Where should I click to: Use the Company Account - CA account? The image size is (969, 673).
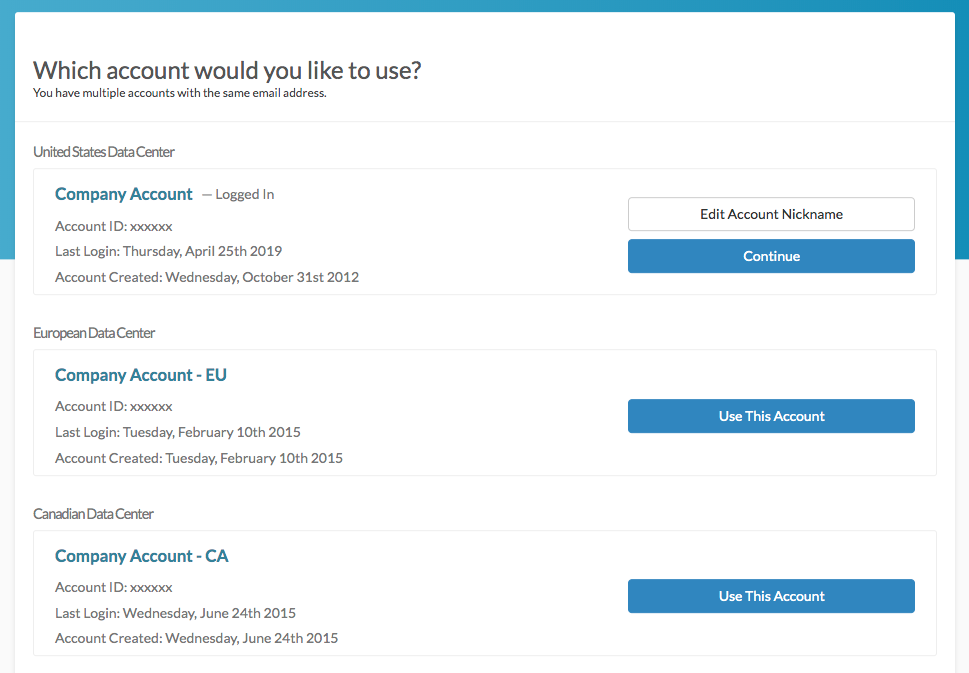coord(771,596)
